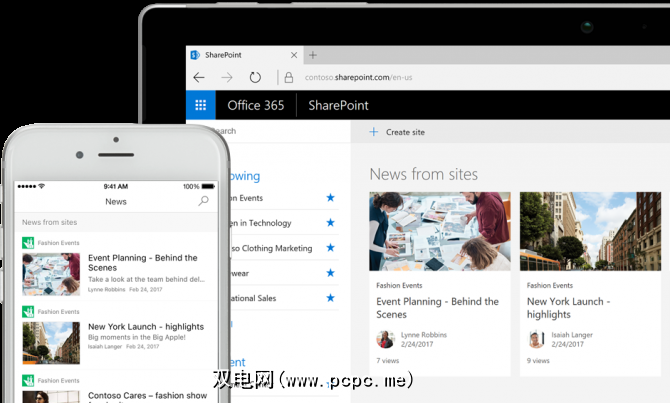This screenshot has width=670, height=403.
Task: Tap New York Launch - highlights on phone
Action: pos(146,327)
